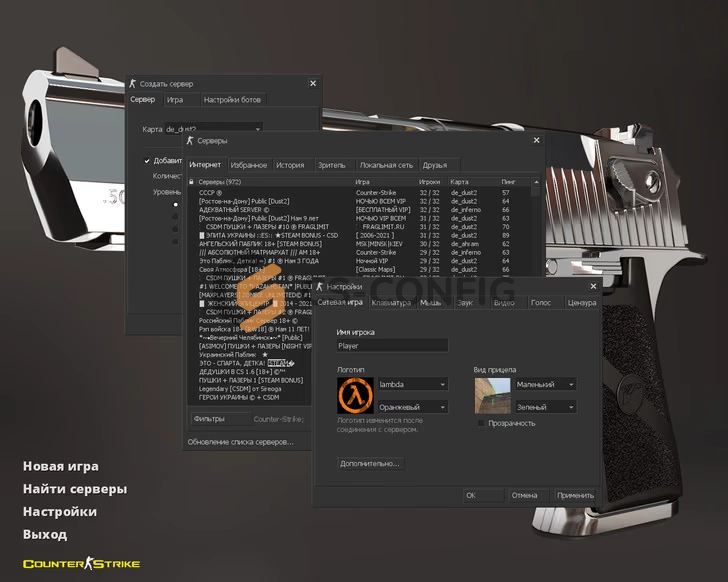
Task: Open the Зеленый crosshair color dropdown
Action: [x=546, y=407]
